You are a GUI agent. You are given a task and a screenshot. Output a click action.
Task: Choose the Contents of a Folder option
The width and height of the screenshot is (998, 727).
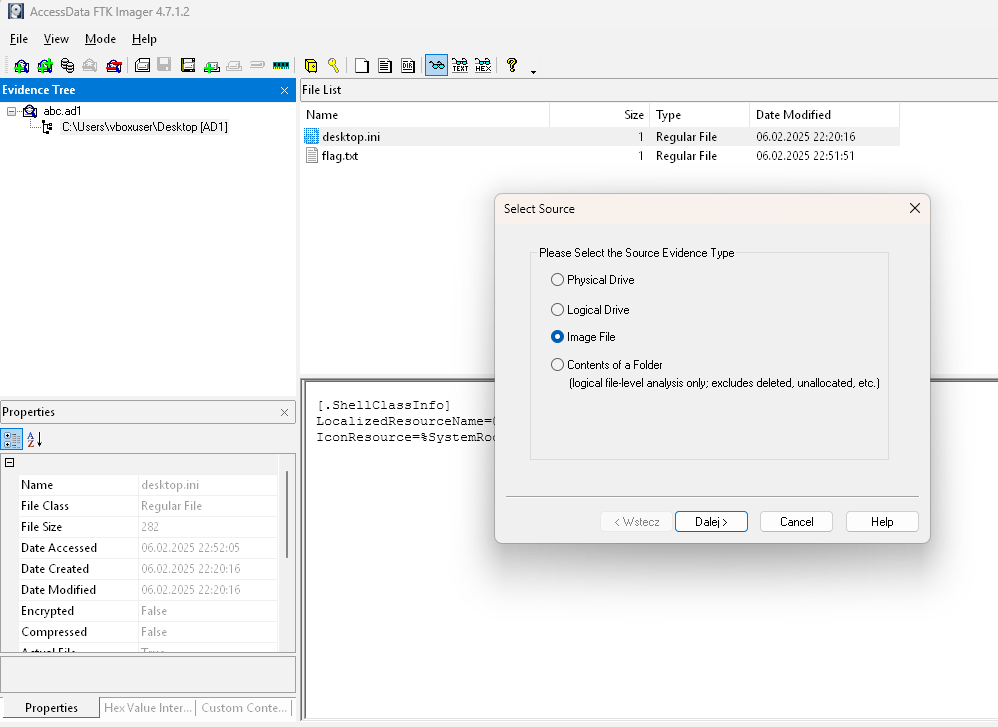558,365
